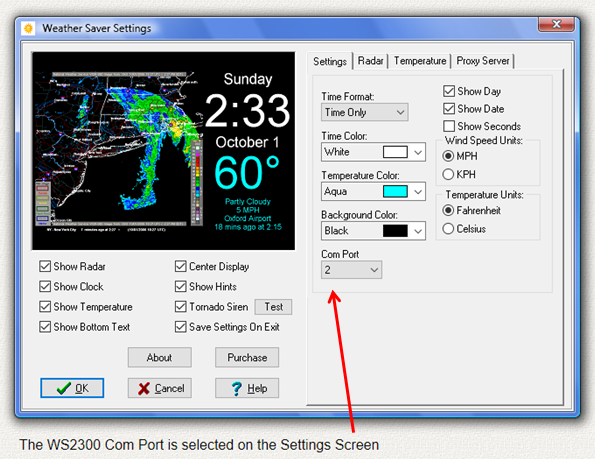Toggle the Tornado Siren checkbox
This screenshot has width=595, height=459.
point(181,307)
